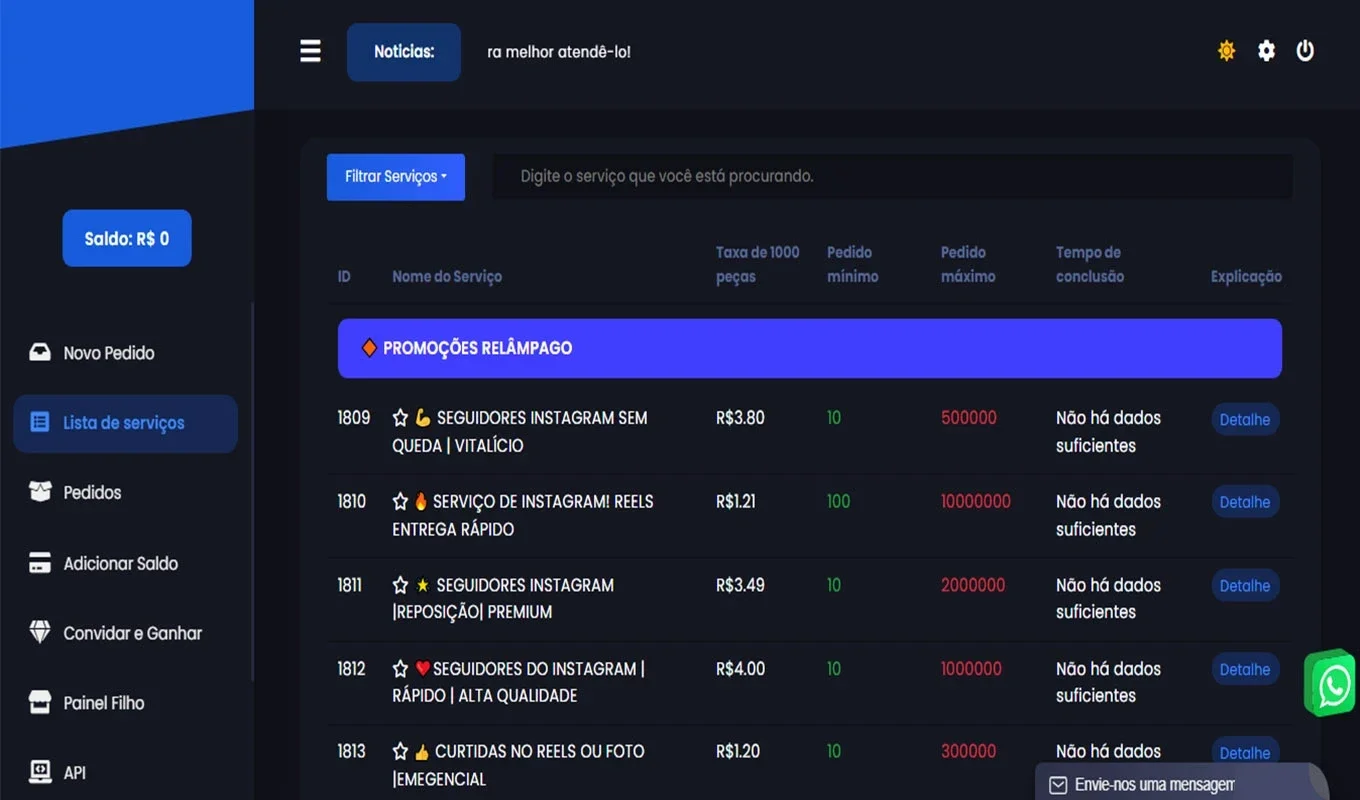Expand the Filtrar Serviços dropdown
This screenshot has height=800, width=1360.
click(x=396, y=177)
